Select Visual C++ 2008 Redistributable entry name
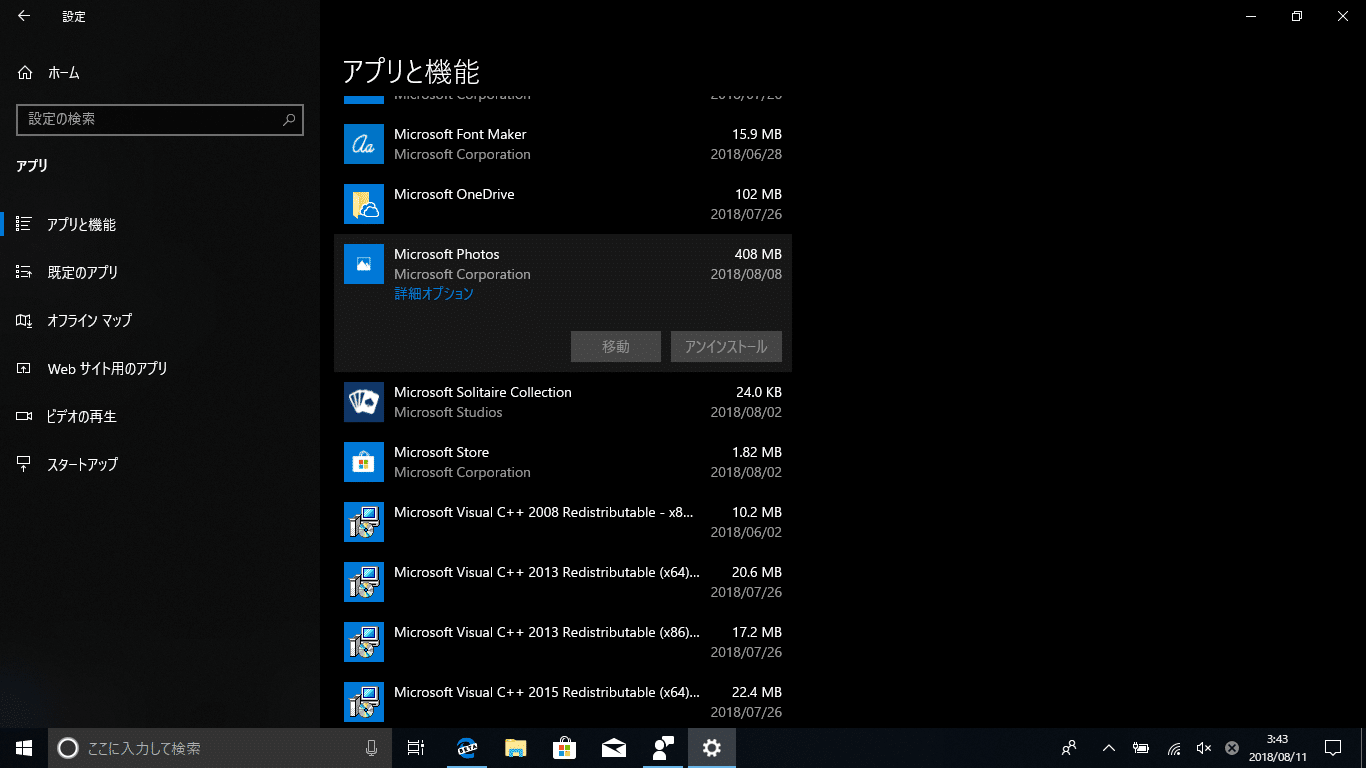This screenshot has width=1366, height=768. pos(543,512)
